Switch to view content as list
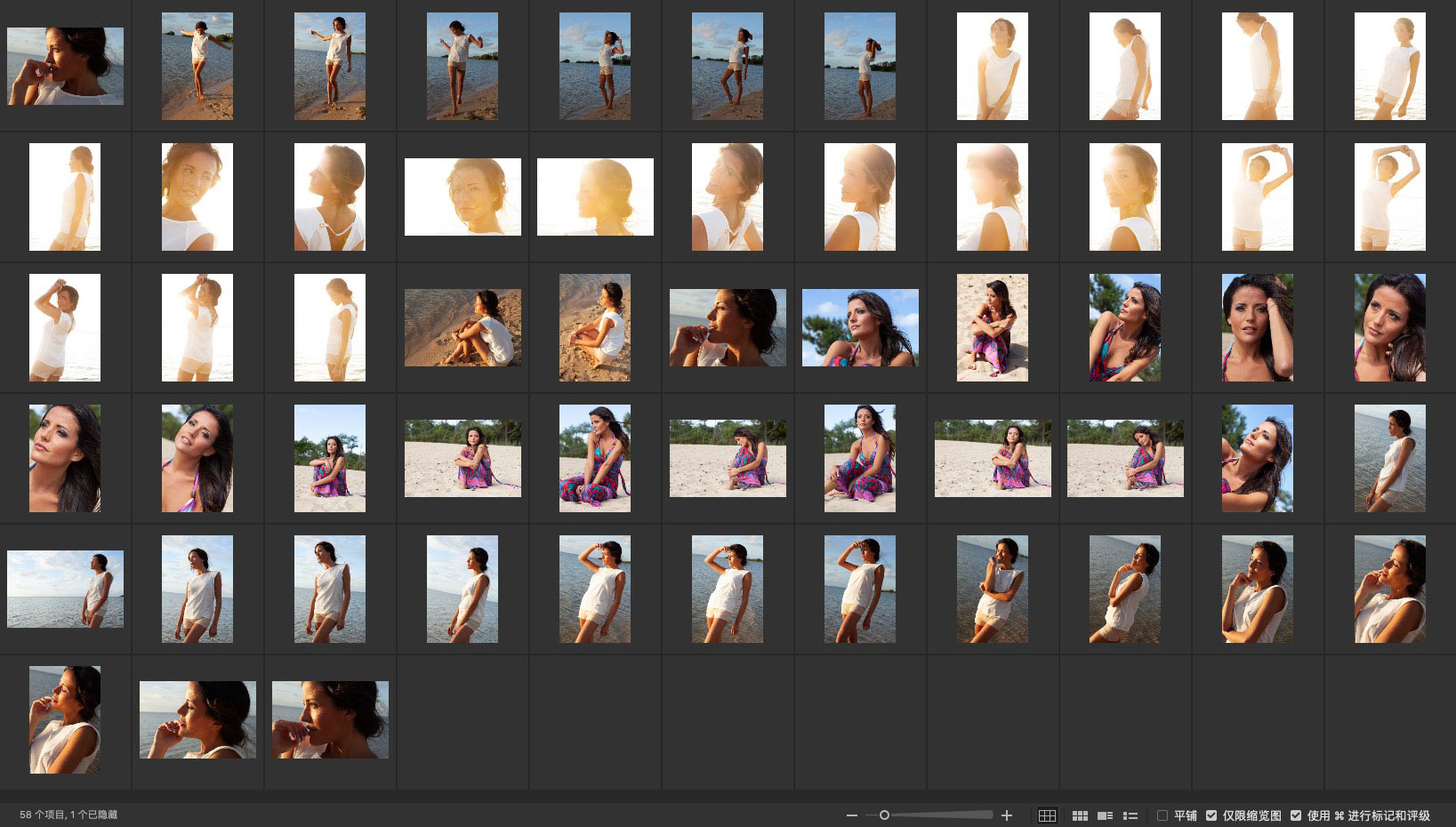Screen dimensions: 1456x827 tap(1130, 815)
